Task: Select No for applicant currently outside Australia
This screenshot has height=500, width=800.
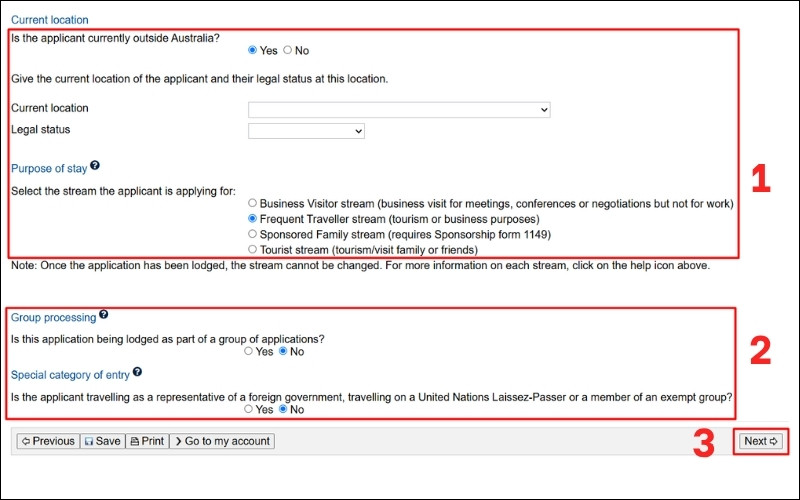Action: [288, 50]
